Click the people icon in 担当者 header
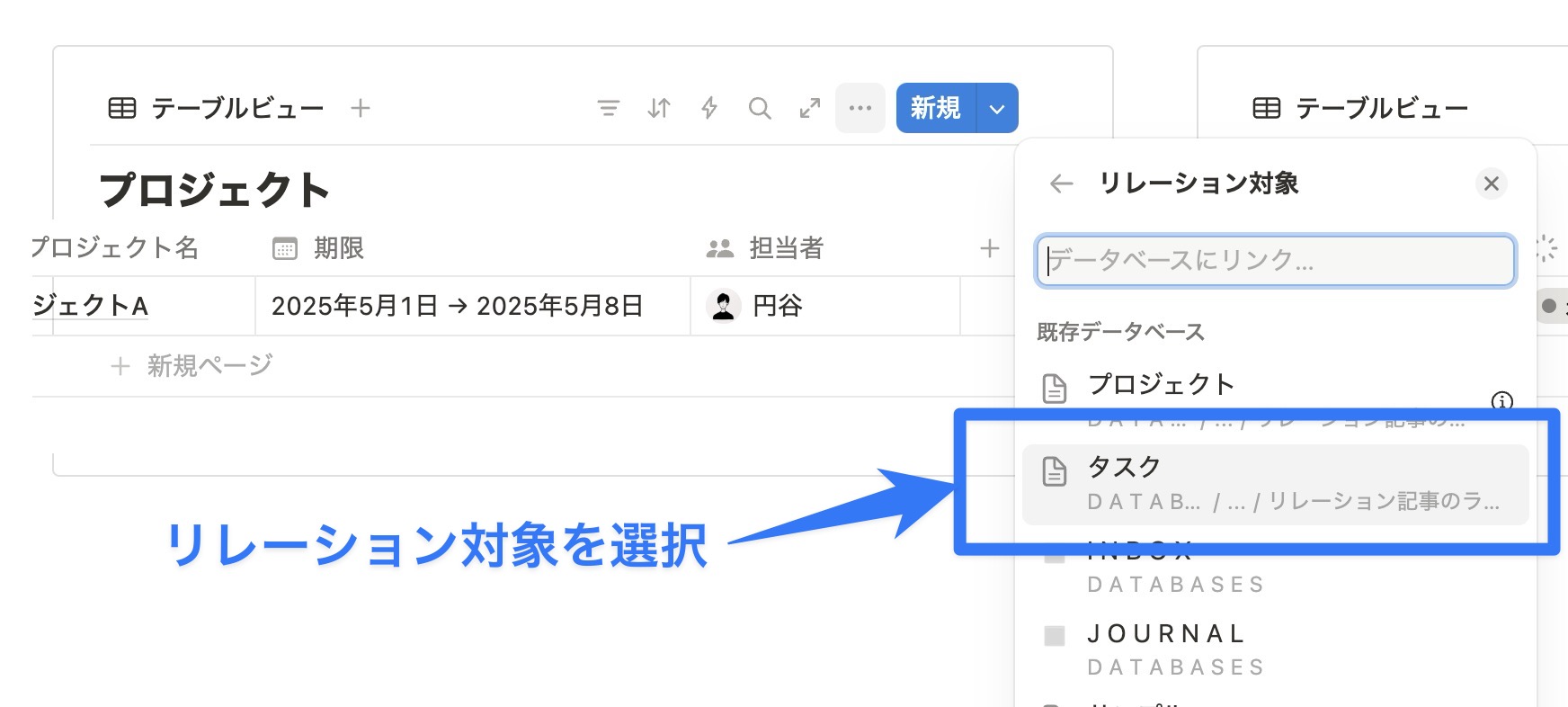Viewport: 1568px width, 707px height. [x=720, y=249]
